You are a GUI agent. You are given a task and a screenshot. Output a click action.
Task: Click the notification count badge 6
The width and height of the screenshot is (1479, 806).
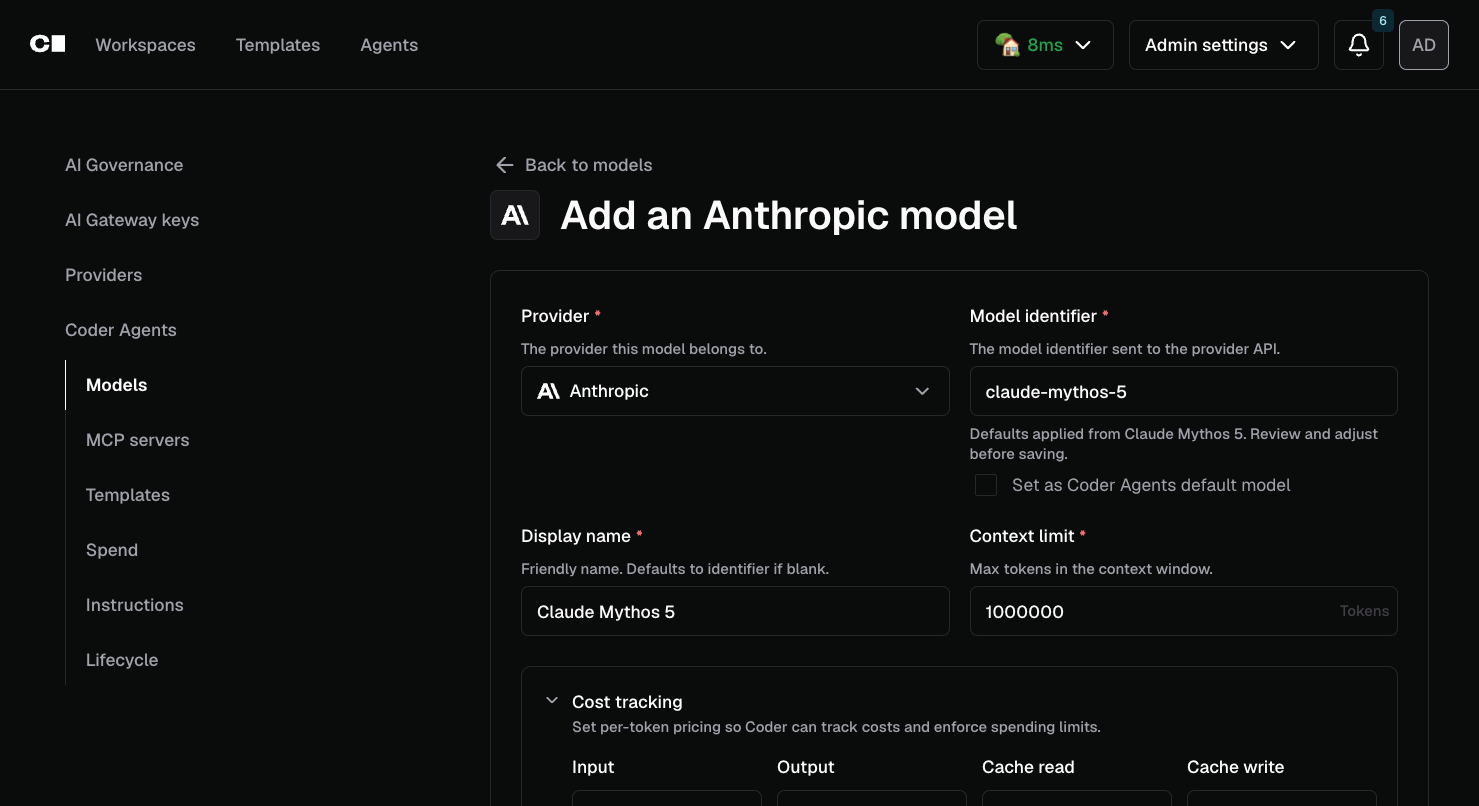click(x=1383, y=20)
